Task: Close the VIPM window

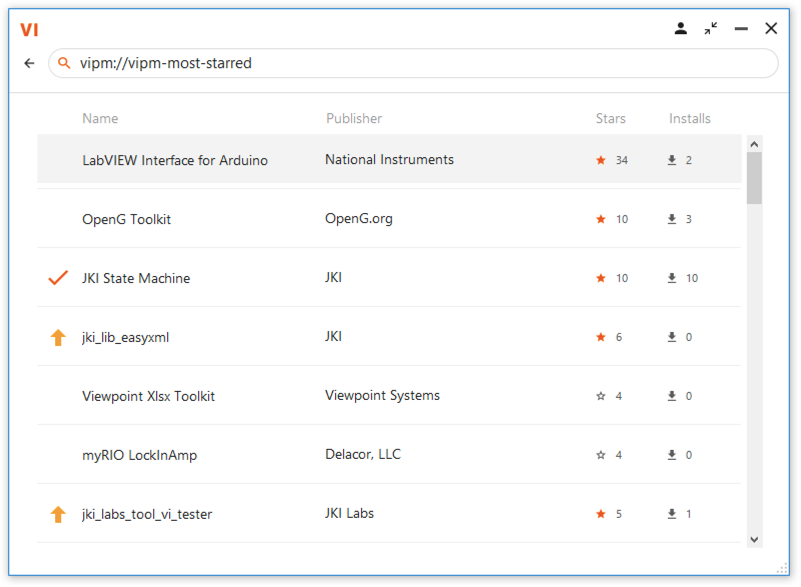Action: tap(771, 29)
